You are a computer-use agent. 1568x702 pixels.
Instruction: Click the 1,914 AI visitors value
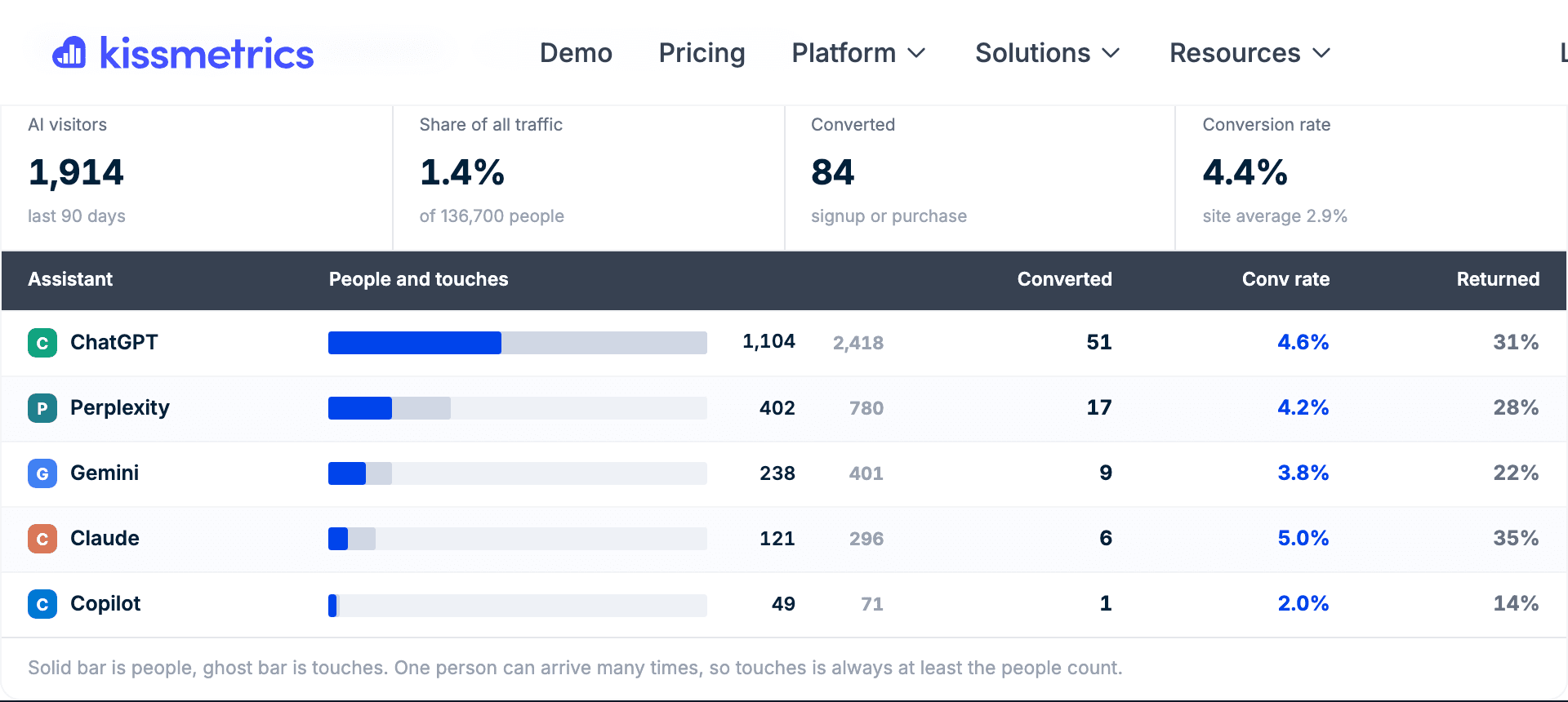pos(76,172)
